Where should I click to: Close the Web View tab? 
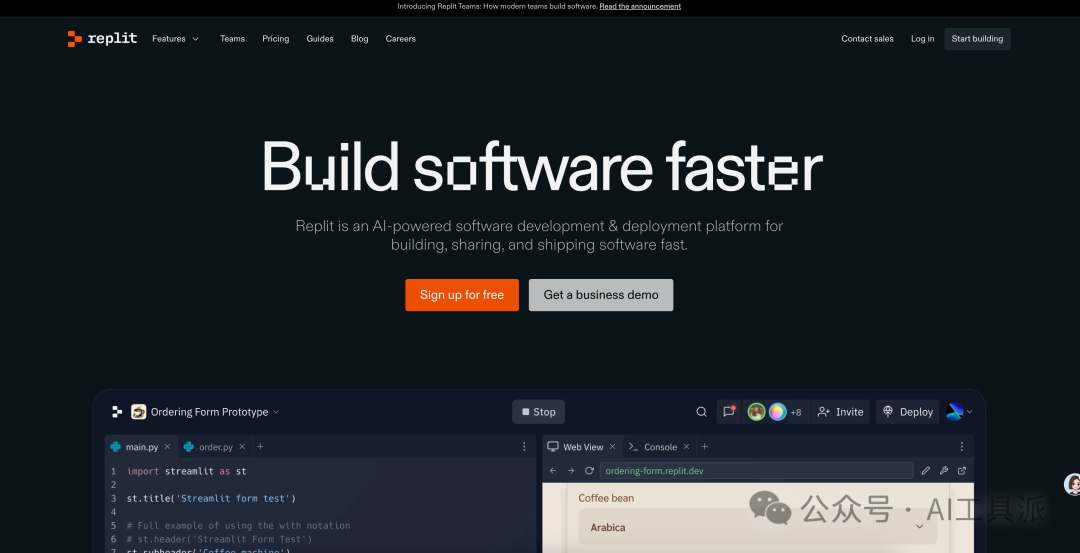[612, 447]
